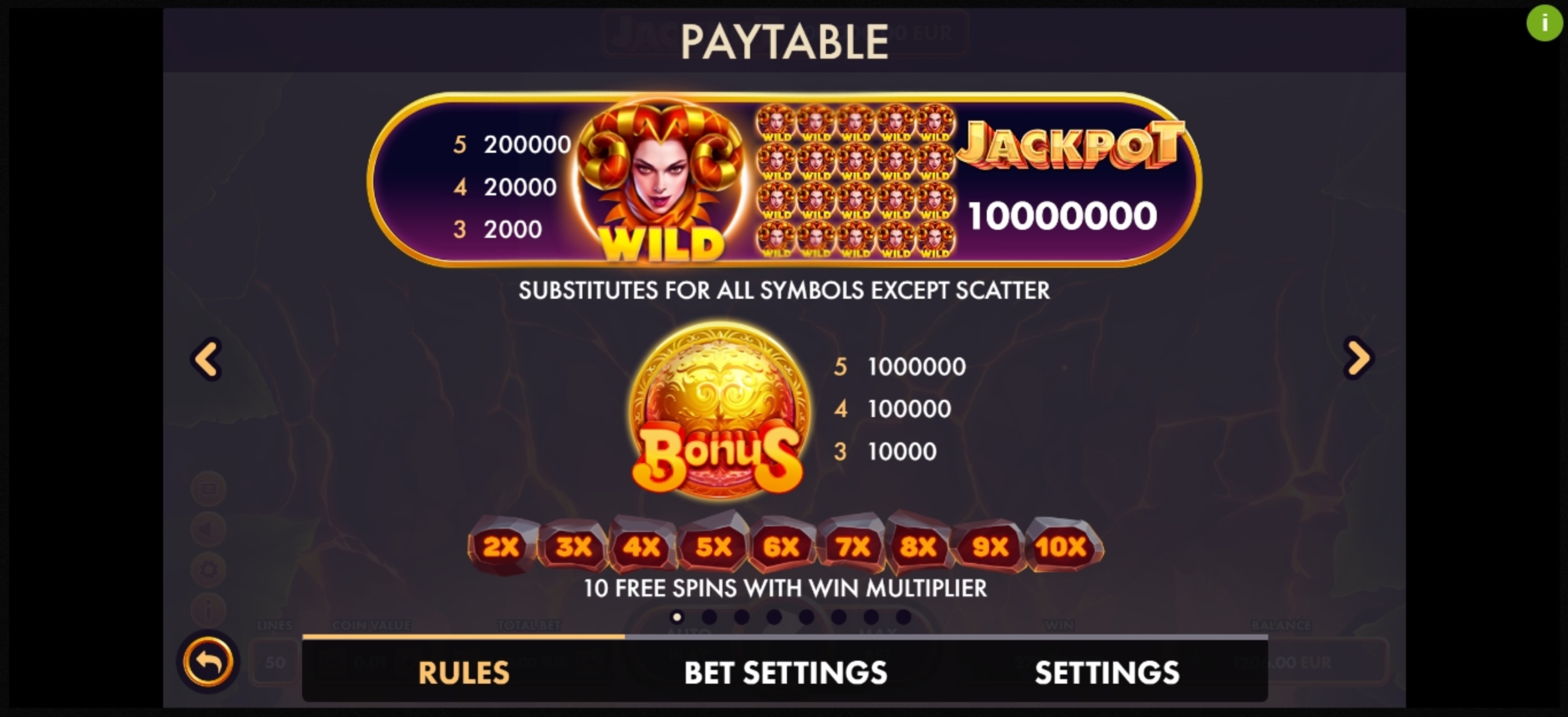Select the fourth paytable page dot
The height and width of the screenshot is (717, 1568).
point(774,617)
